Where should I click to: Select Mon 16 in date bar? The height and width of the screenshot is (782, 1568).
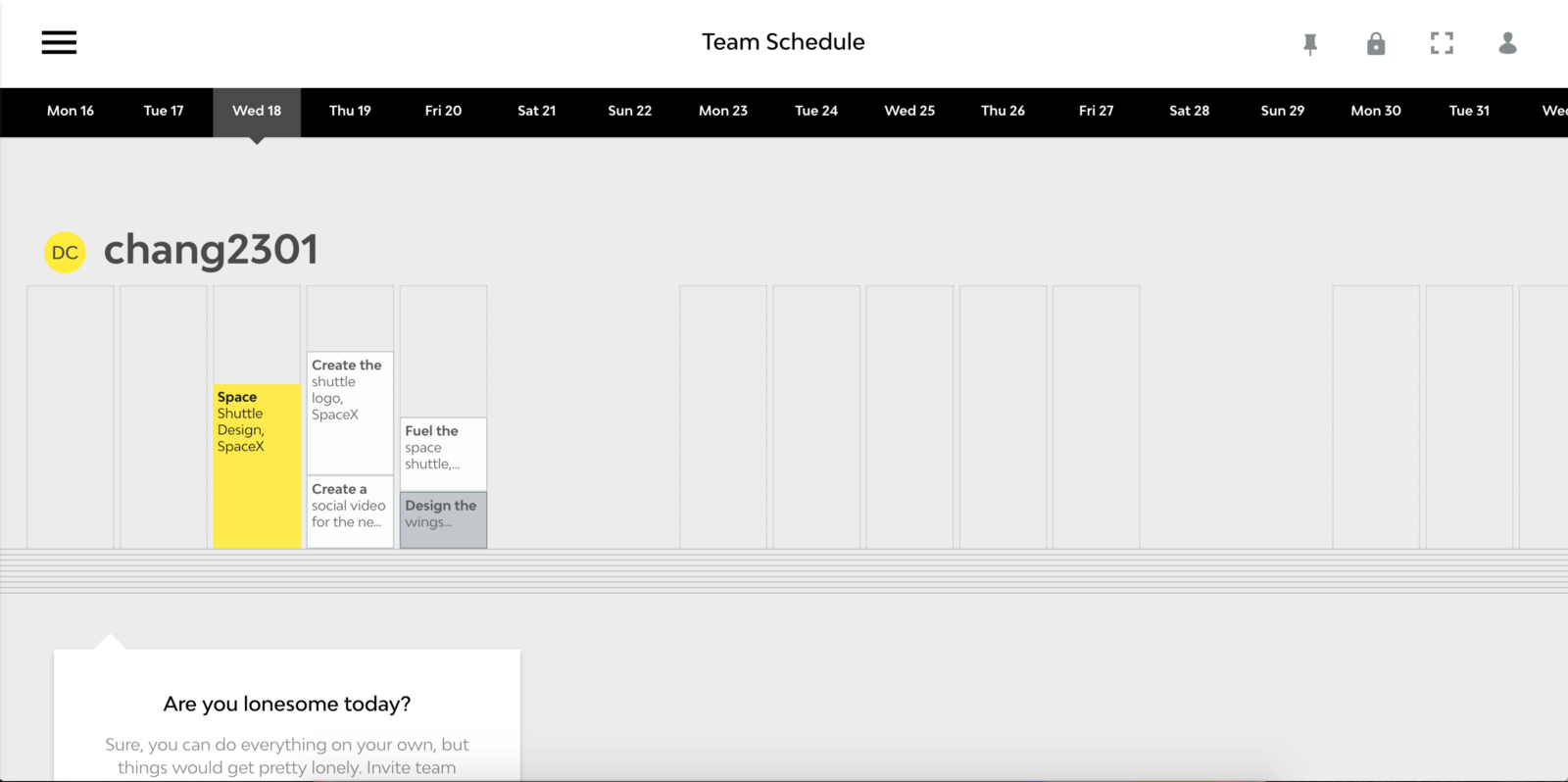[x=71, y=111]
